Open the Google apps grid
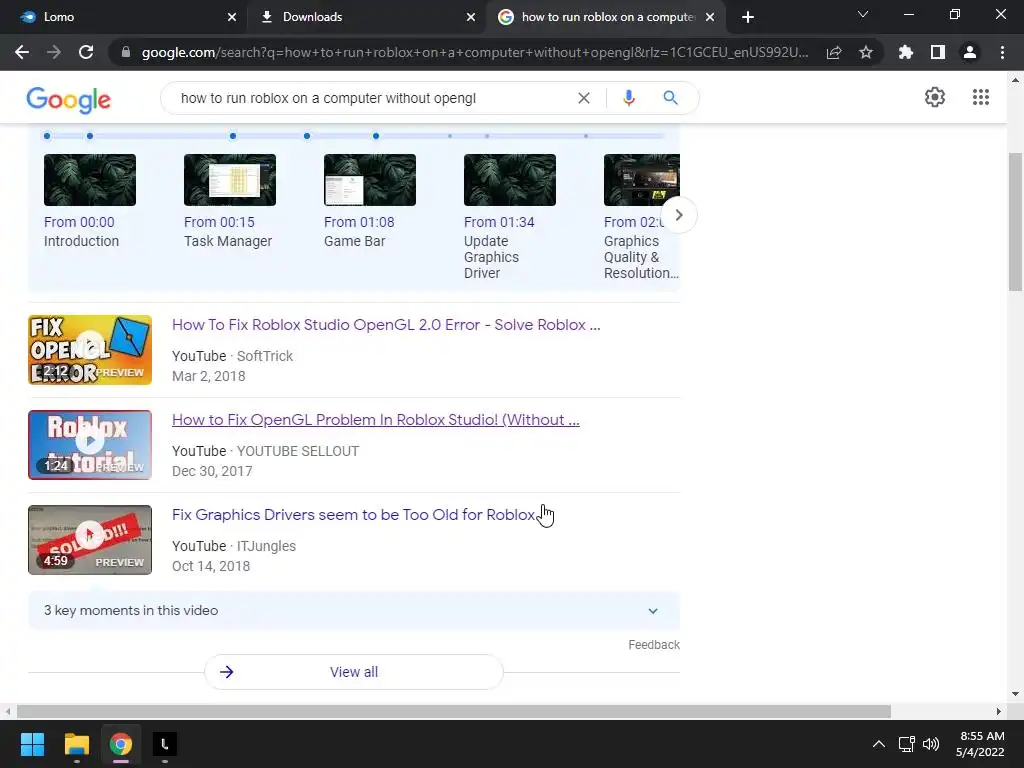 point(980,97)
